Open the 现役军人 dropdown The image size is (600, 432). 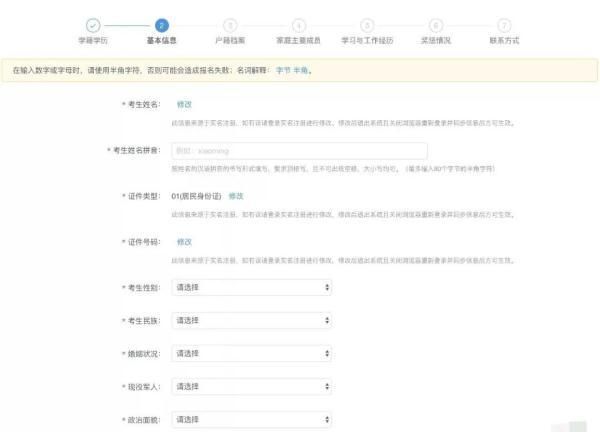(x=251, y=387)
